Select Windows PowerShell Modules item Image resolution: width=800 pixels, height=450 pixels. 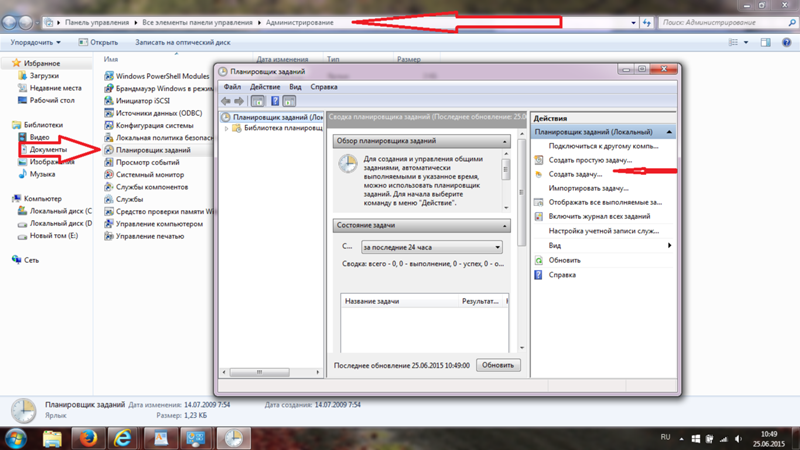(x=157, y=76)
